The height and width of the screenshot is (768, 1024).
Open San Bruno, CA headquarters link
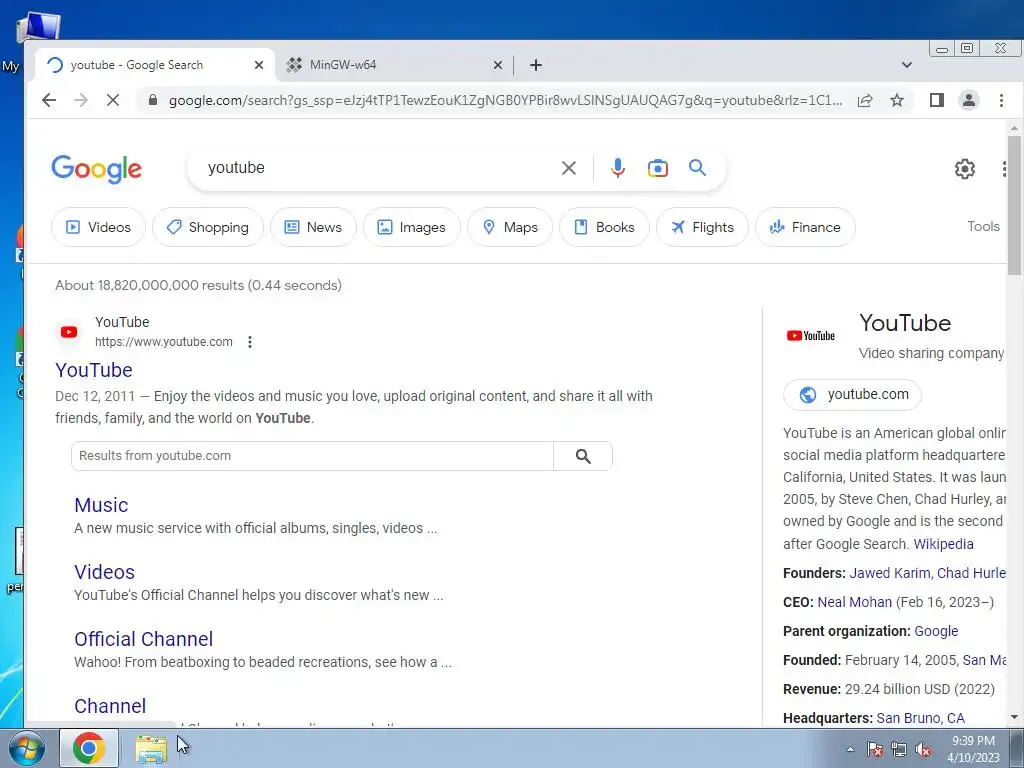click(920, 718)
